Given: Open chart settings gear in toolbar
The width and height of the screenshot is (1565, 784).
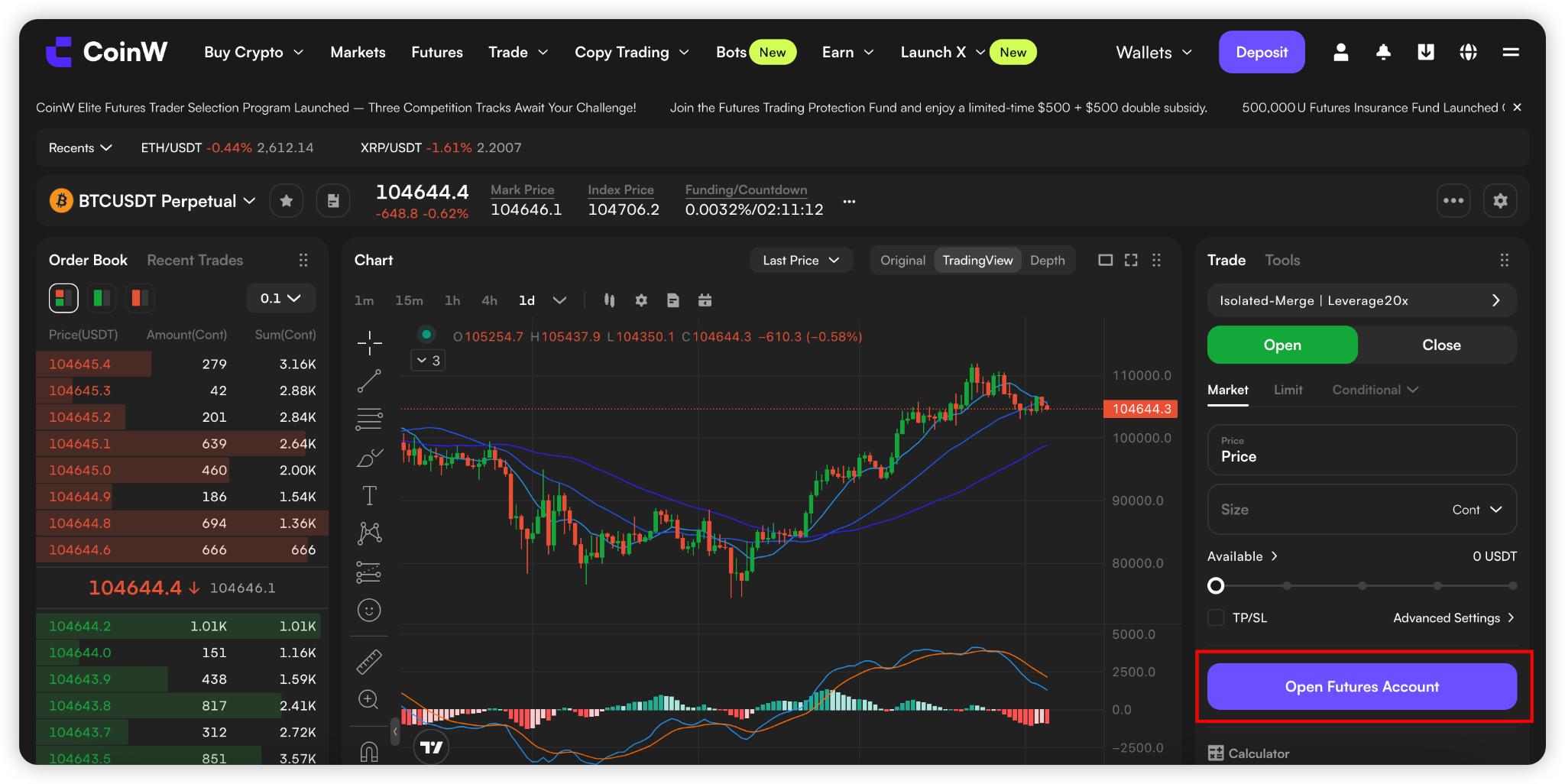Looking at the screenshot, I should pos(641,300).
